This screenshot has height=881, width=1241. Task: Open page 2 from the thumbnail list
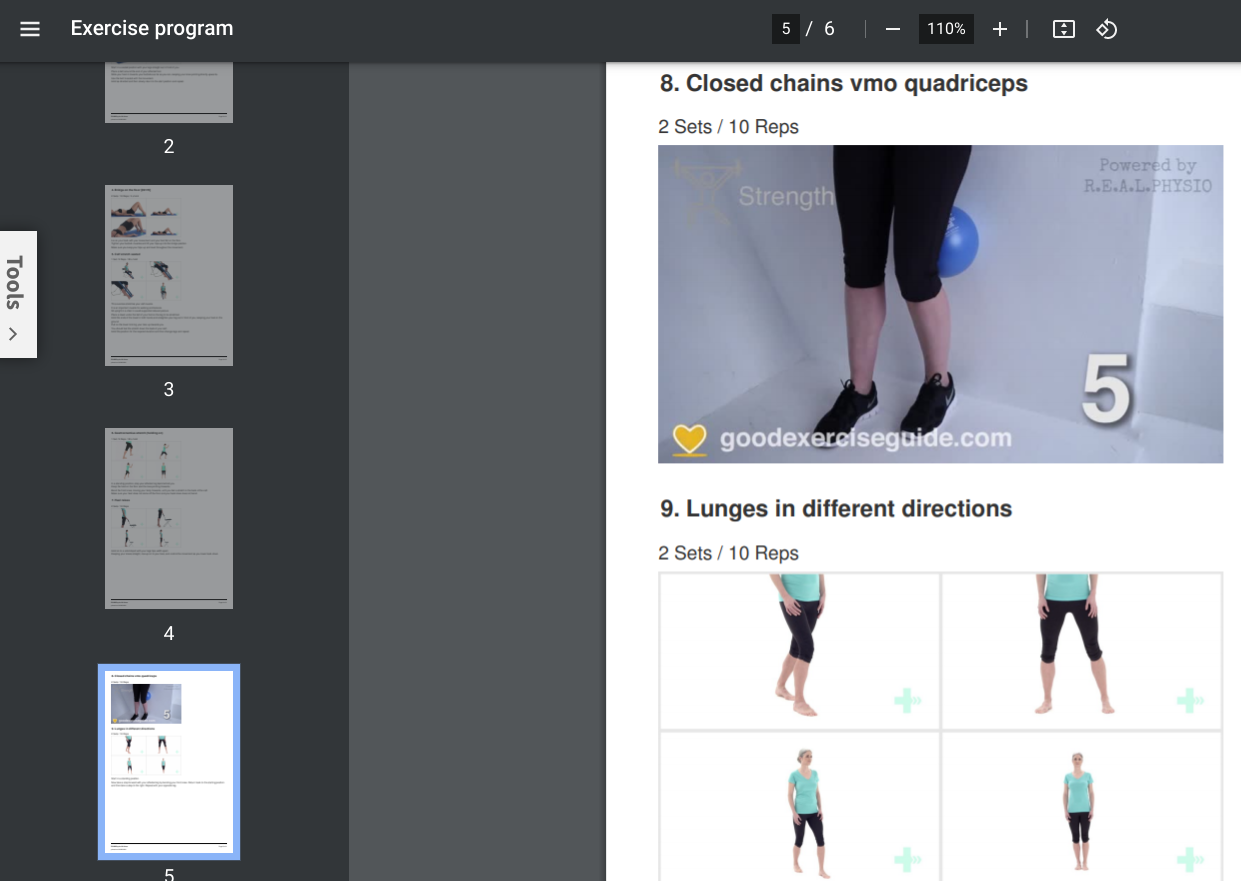click(x=168, y=90)
